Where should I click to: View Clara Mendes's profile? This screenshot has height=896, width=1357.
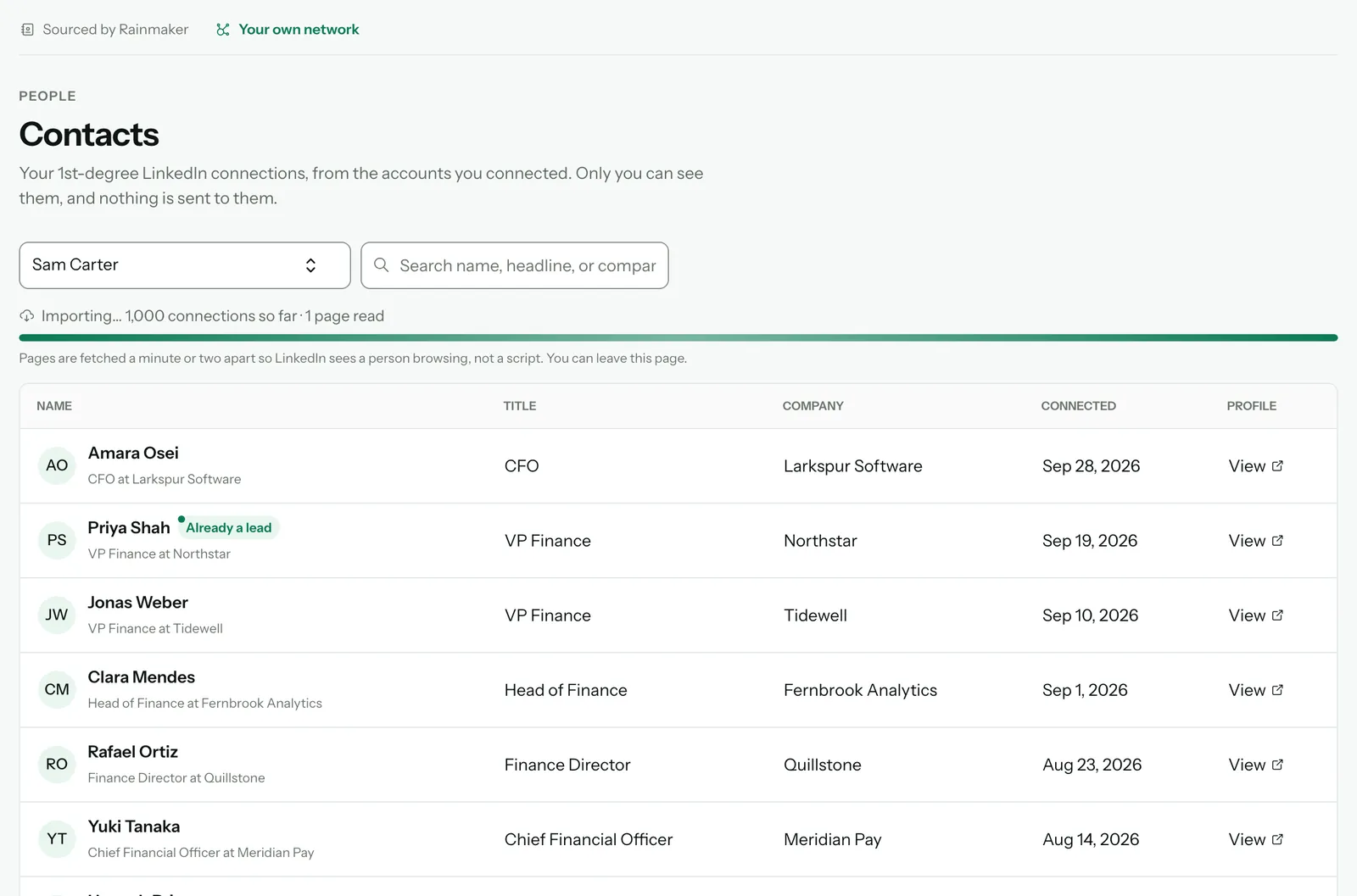pos(1255,690)
